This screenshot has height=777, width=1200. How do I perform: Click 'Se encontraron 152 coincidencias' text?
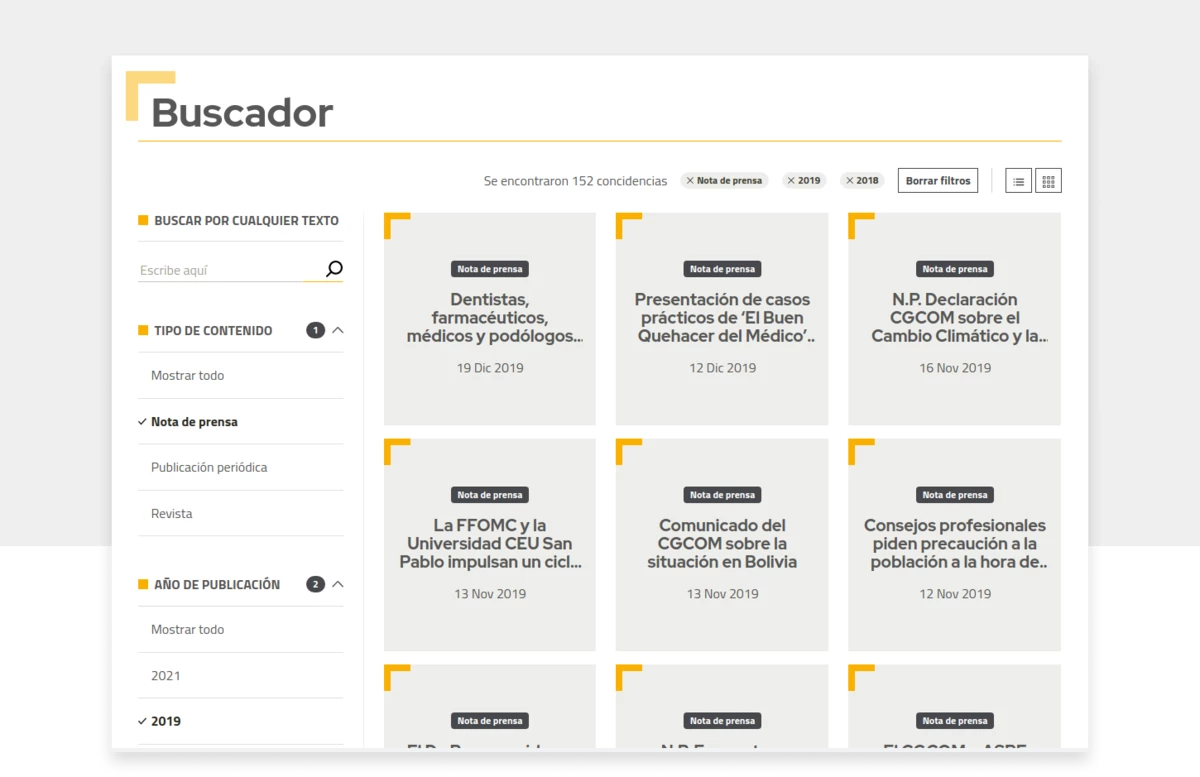[x=575, y=181]
